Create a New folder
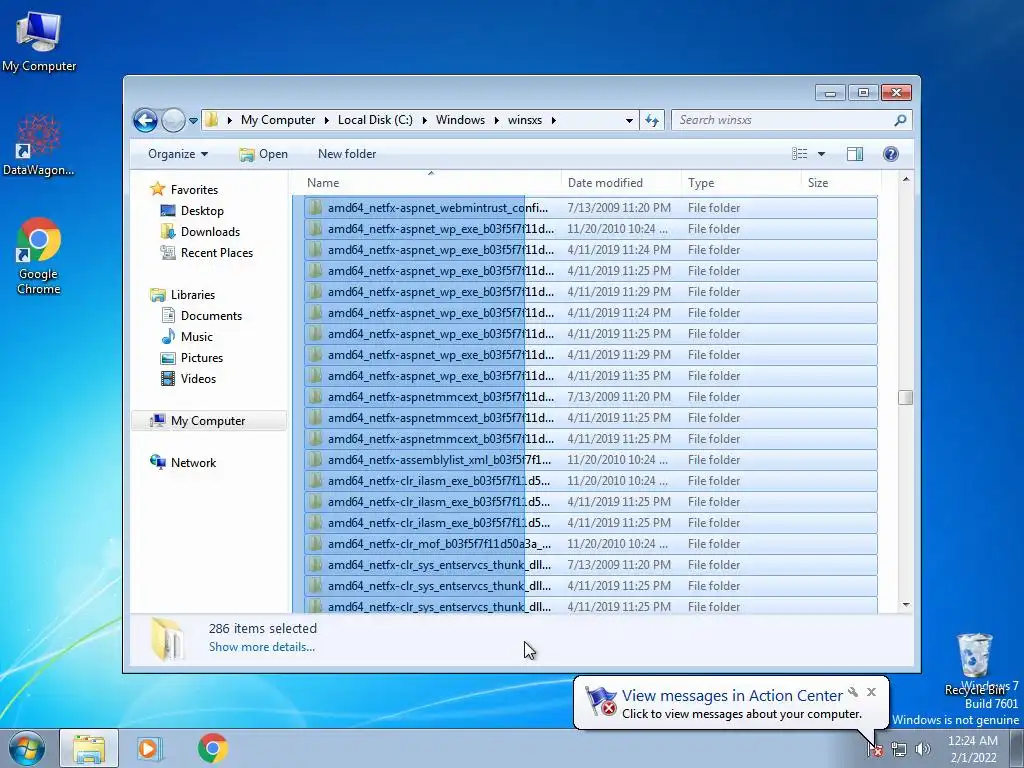 347,154
